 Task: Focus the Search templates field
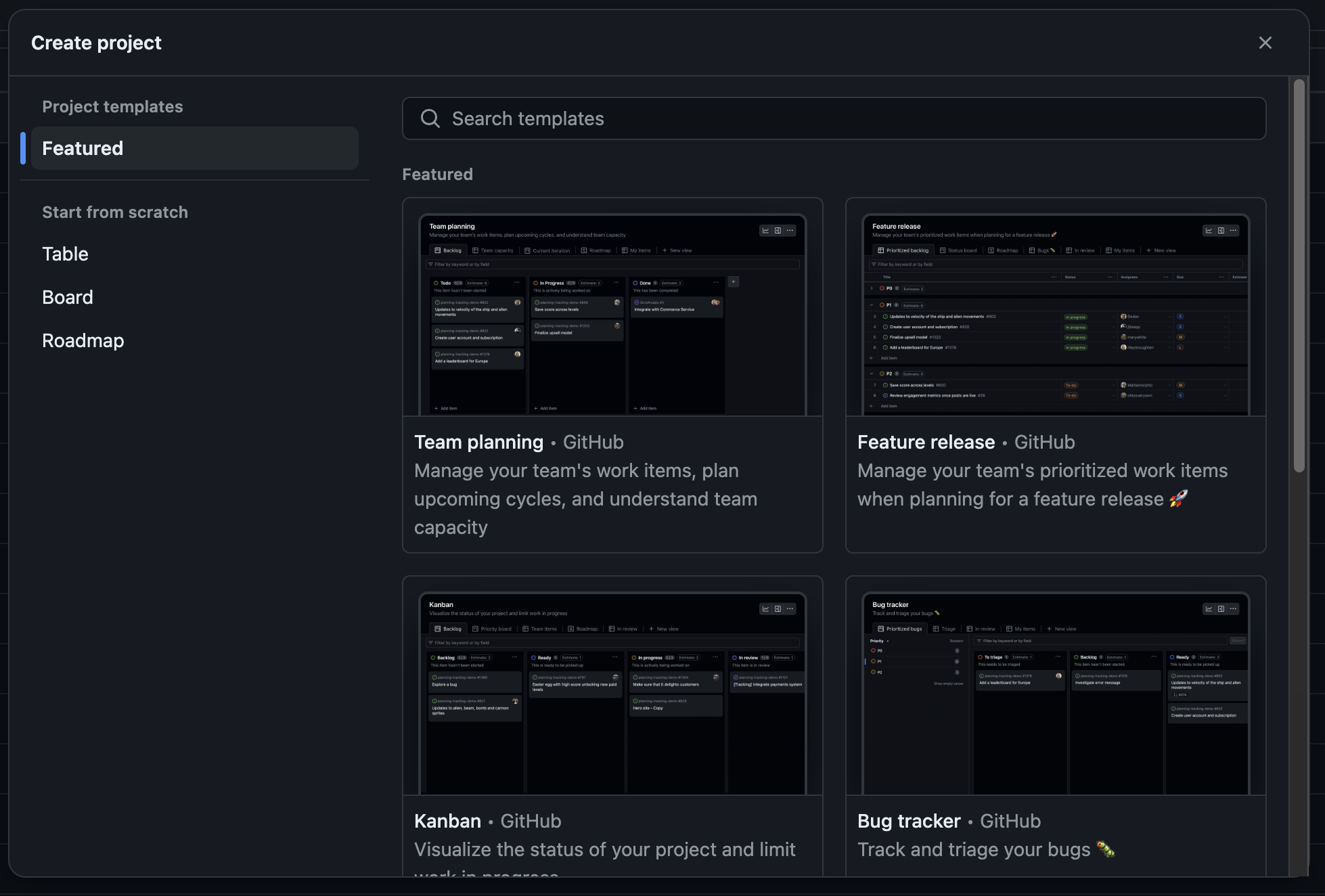click(832, 118)
